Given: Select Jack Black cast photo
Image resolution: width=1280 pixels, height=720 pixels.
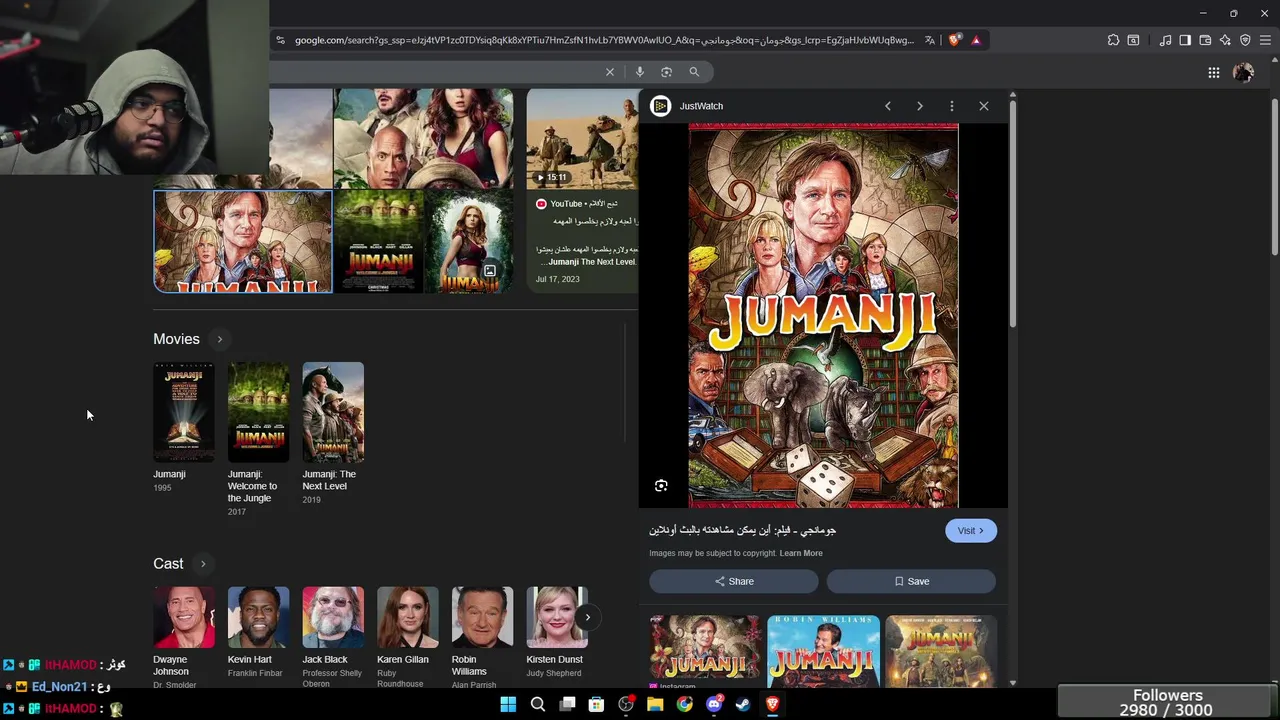Looking at the screenshot, I should pos(333,617).
